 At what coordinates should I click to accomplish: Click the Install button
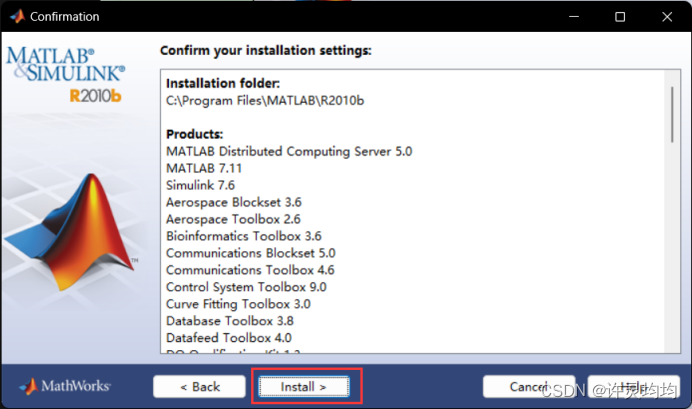[304, 386]
